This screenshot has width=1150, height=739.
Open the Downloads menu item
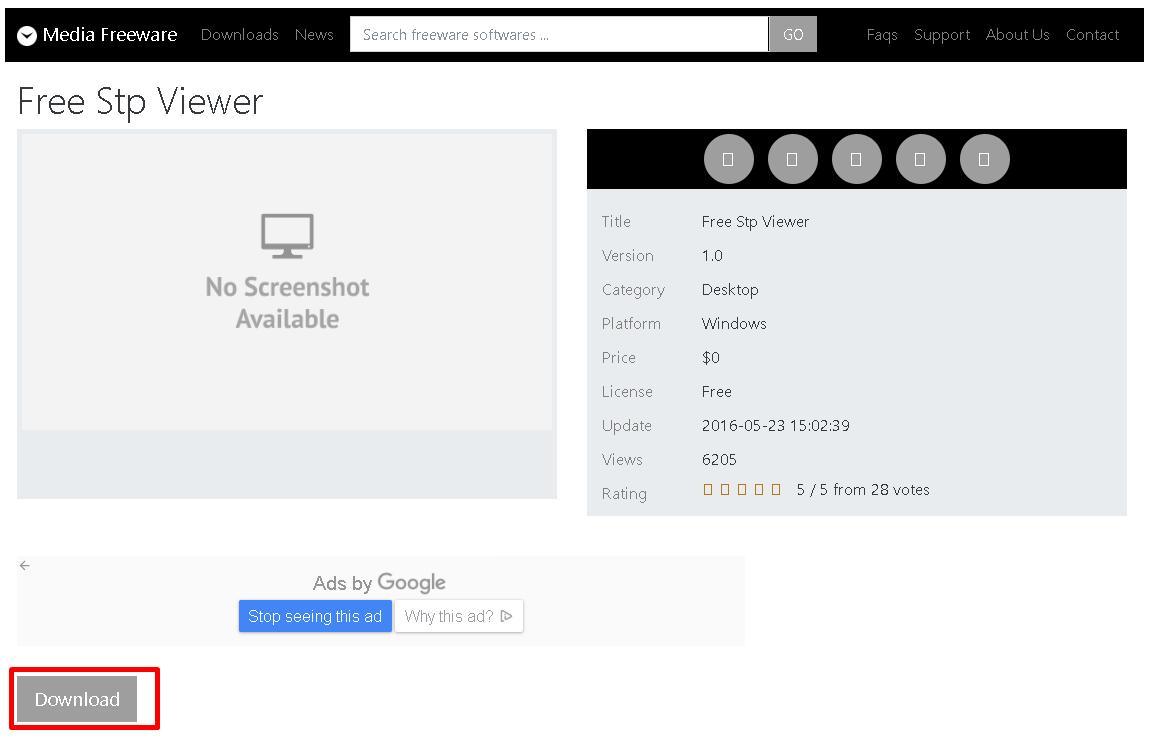(239, 35)
